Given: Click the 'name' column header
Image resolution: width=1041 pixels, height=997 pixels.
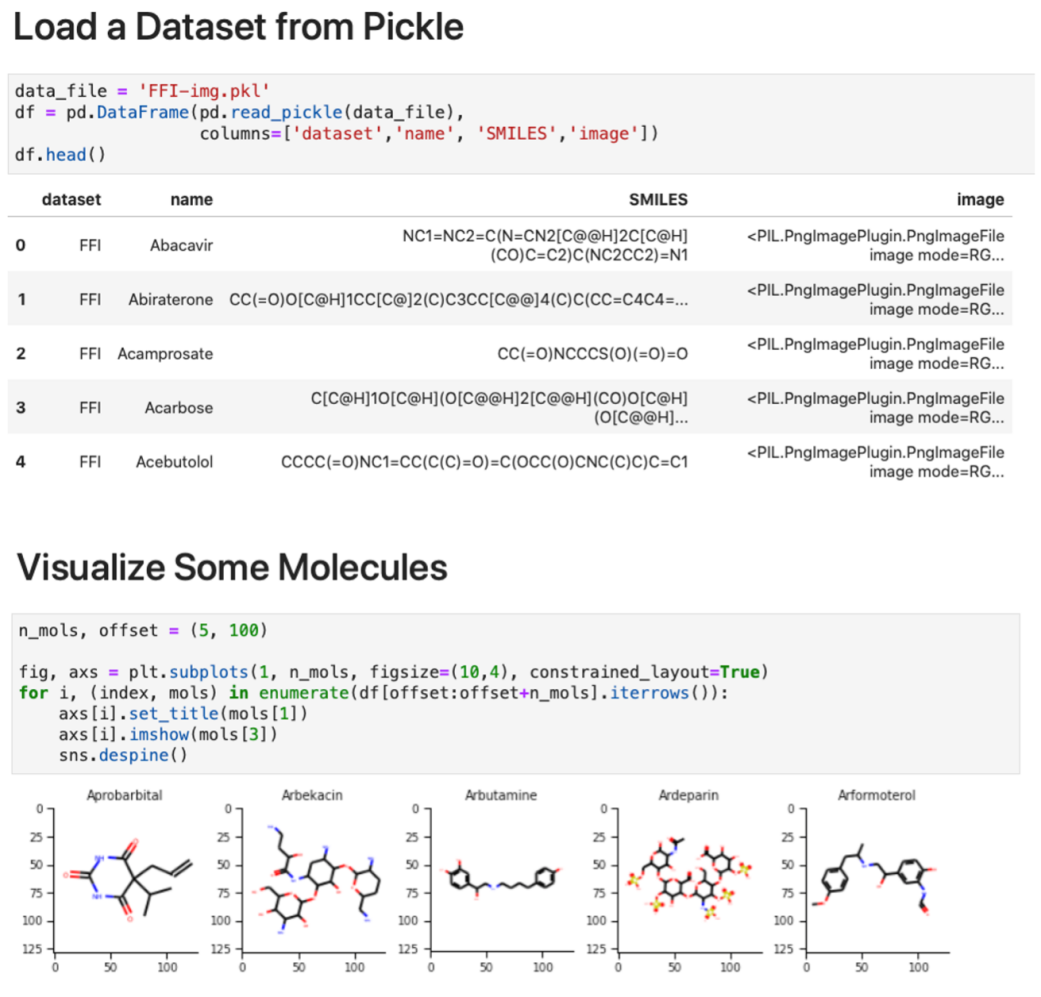Looking at the screenshot, I should (191, 199).
